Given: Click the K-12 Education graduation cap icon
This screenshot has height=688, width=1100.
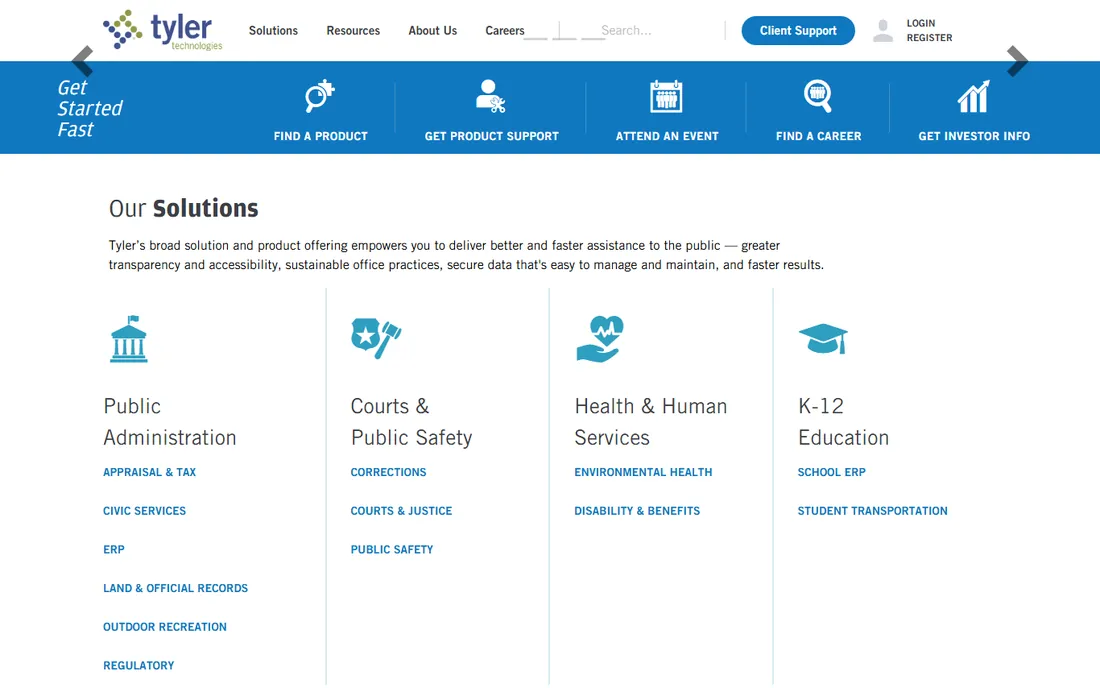Looking at the screenshot, I should 824,339.
